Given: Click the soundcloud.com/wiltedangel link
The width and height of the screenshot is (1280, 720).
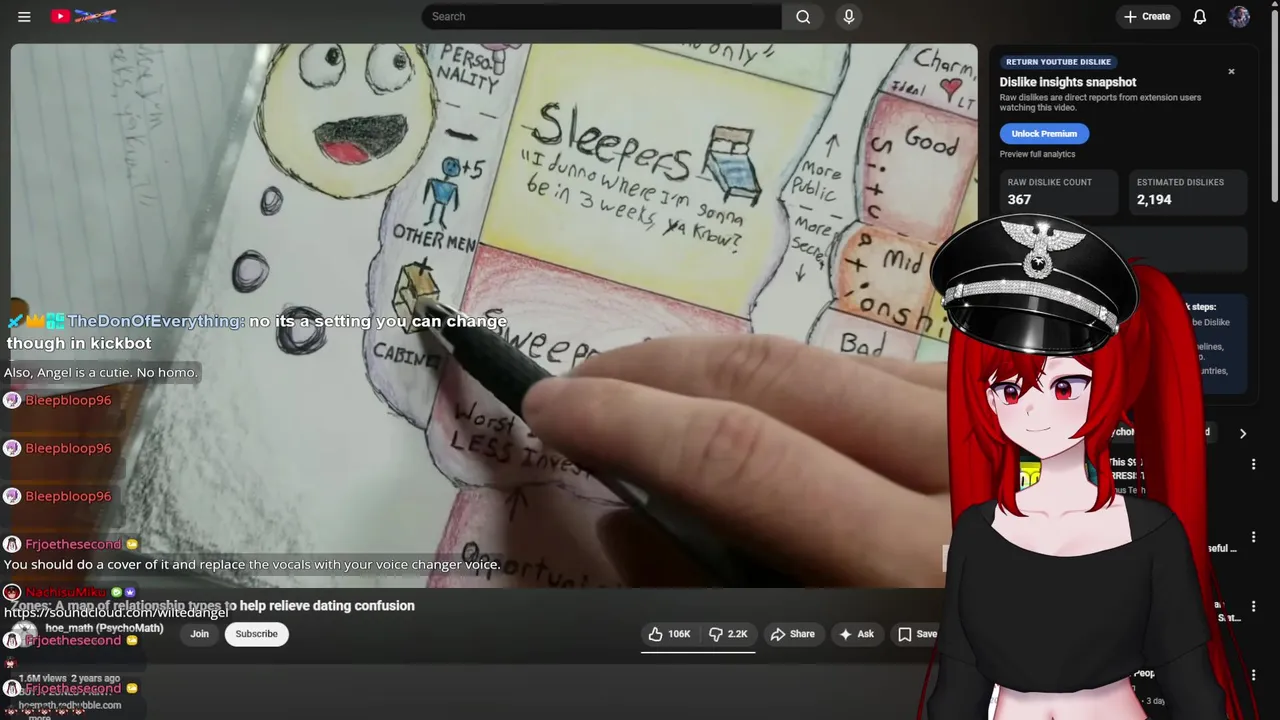Looking at the screenshot, I should click(116, 613).
